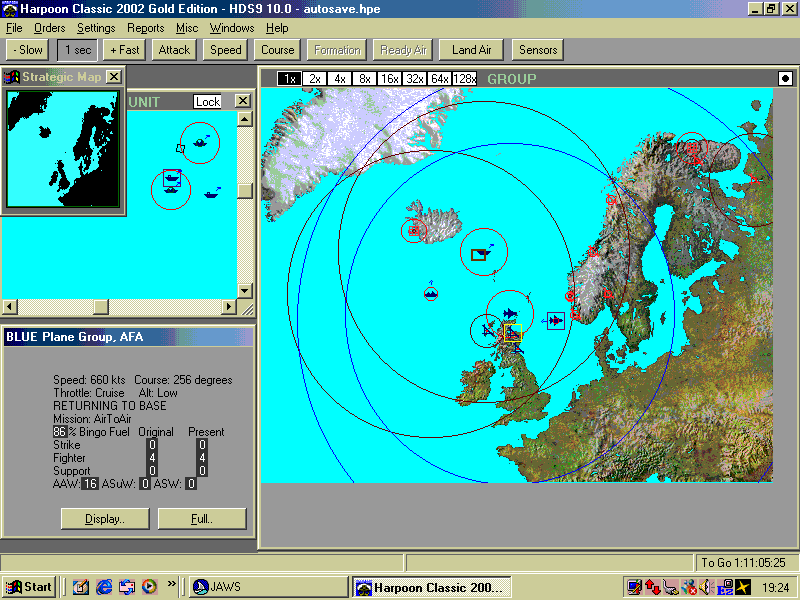Click Unit window scroll right arrow
Screen dimensions: 800x600
point(229,307)
